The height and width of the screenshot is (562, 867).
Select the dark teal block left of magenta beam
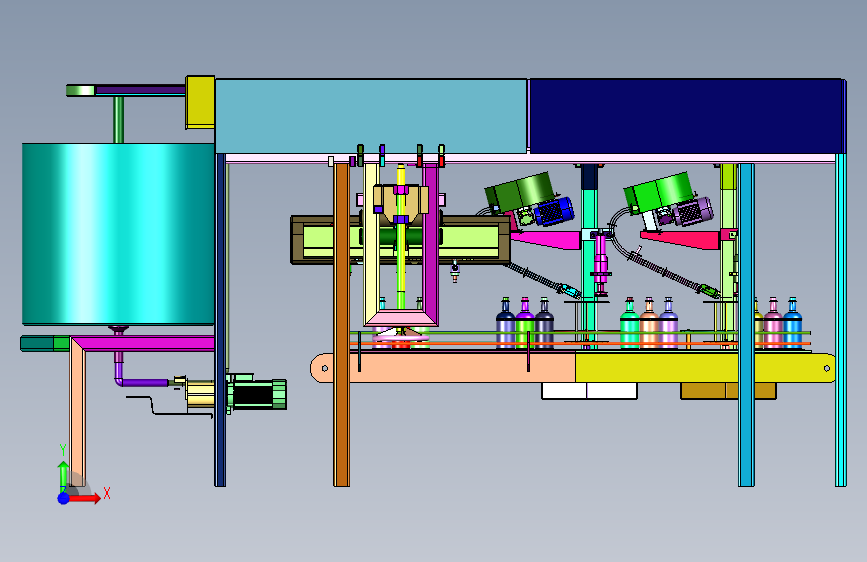[37, 343]
